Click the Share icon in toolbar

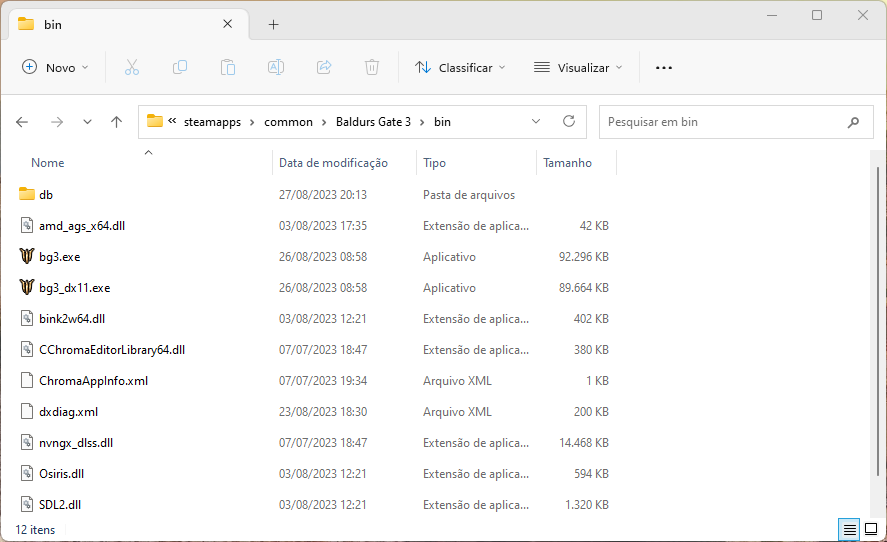[x=324, y=67]
